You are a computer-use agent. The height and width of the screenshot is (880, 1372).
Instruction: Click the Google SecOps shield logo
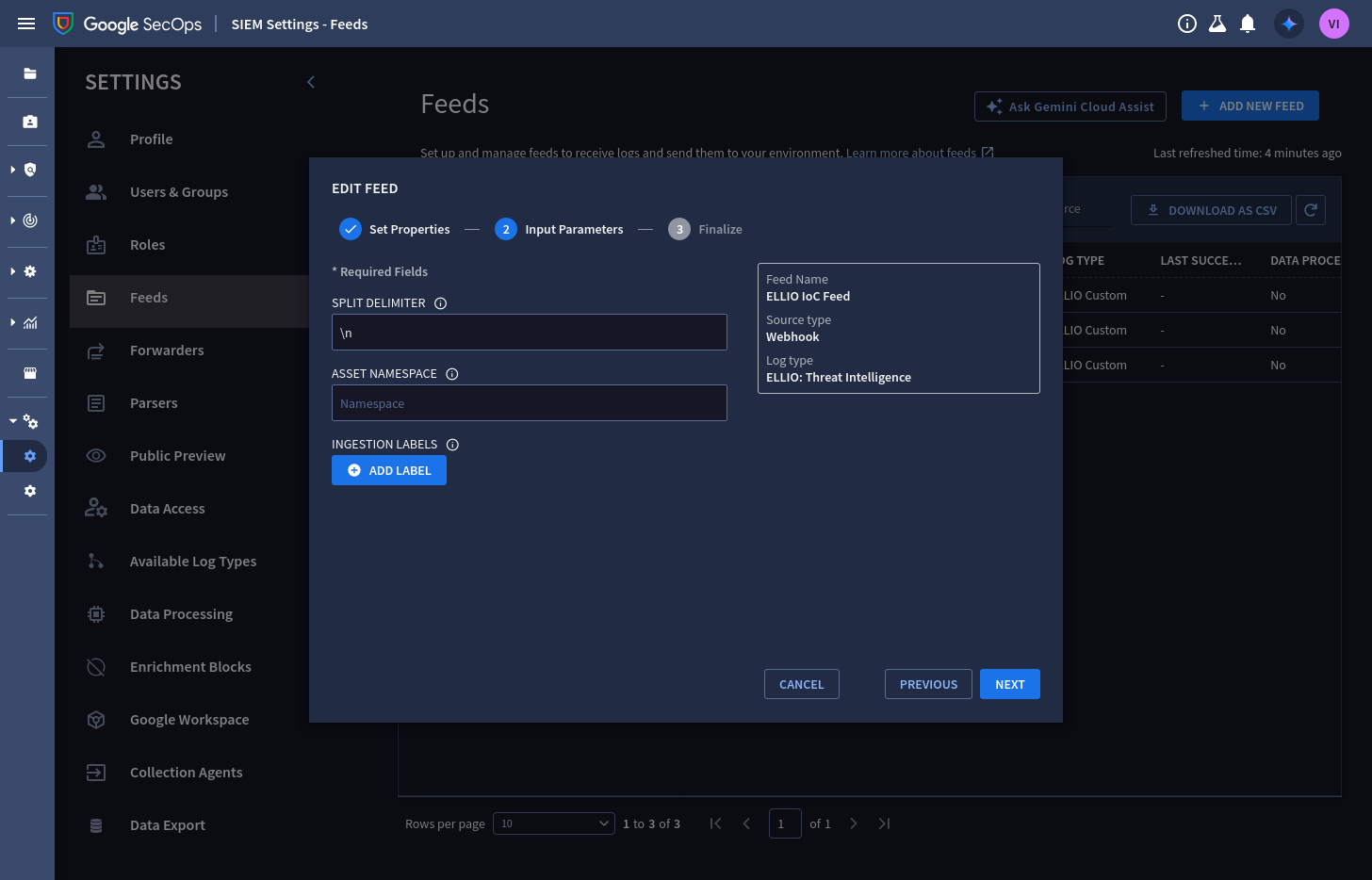[x=63, y=24]
